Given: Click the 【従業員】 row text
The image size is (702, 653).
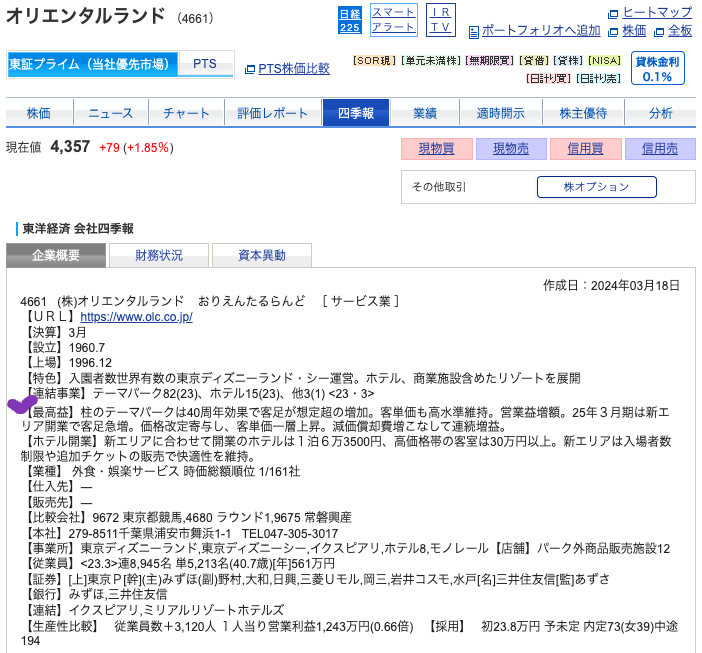Looking at the screenshot, I should click(x=178, y=563).
